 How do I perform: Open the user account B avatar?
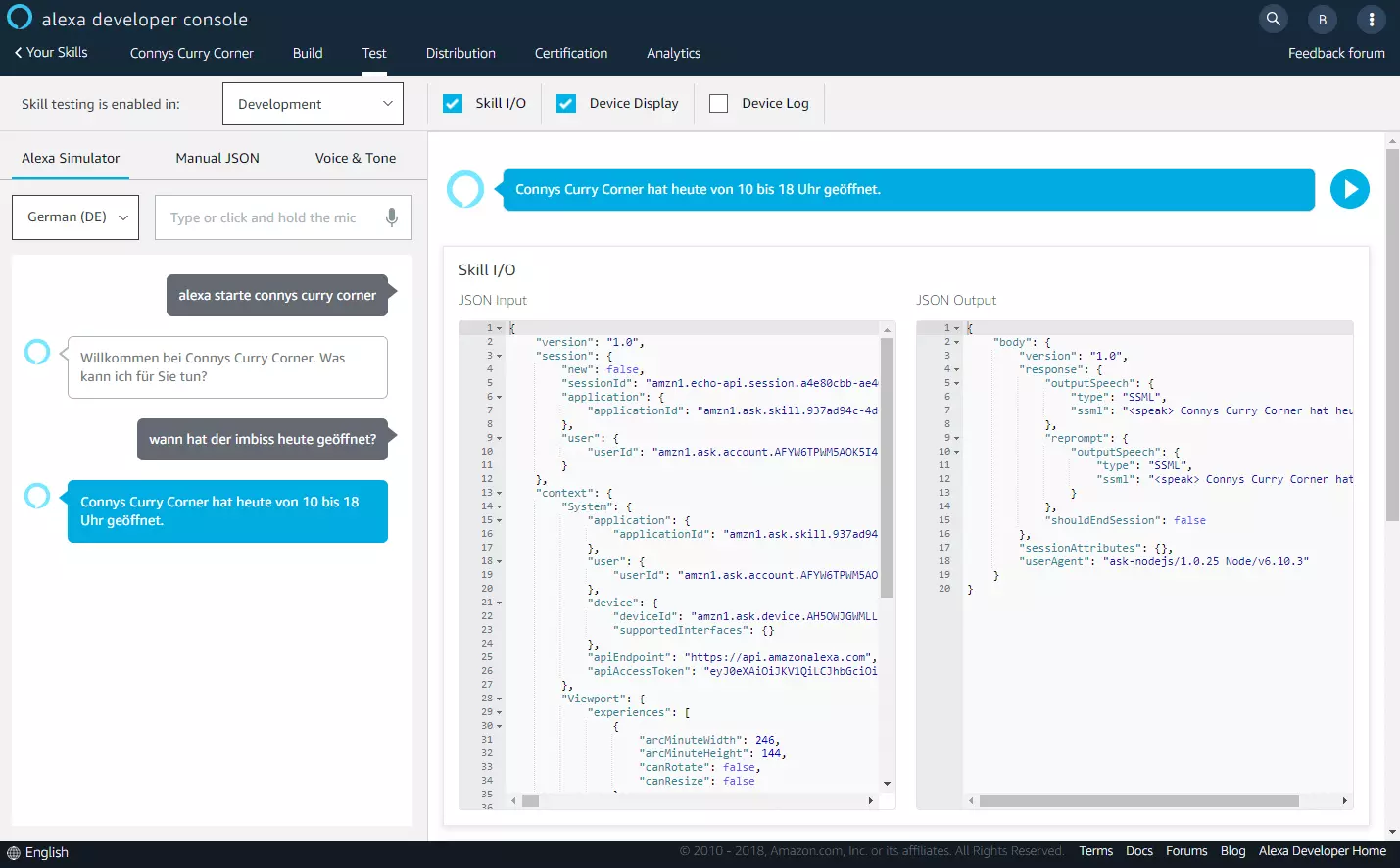1323,19
